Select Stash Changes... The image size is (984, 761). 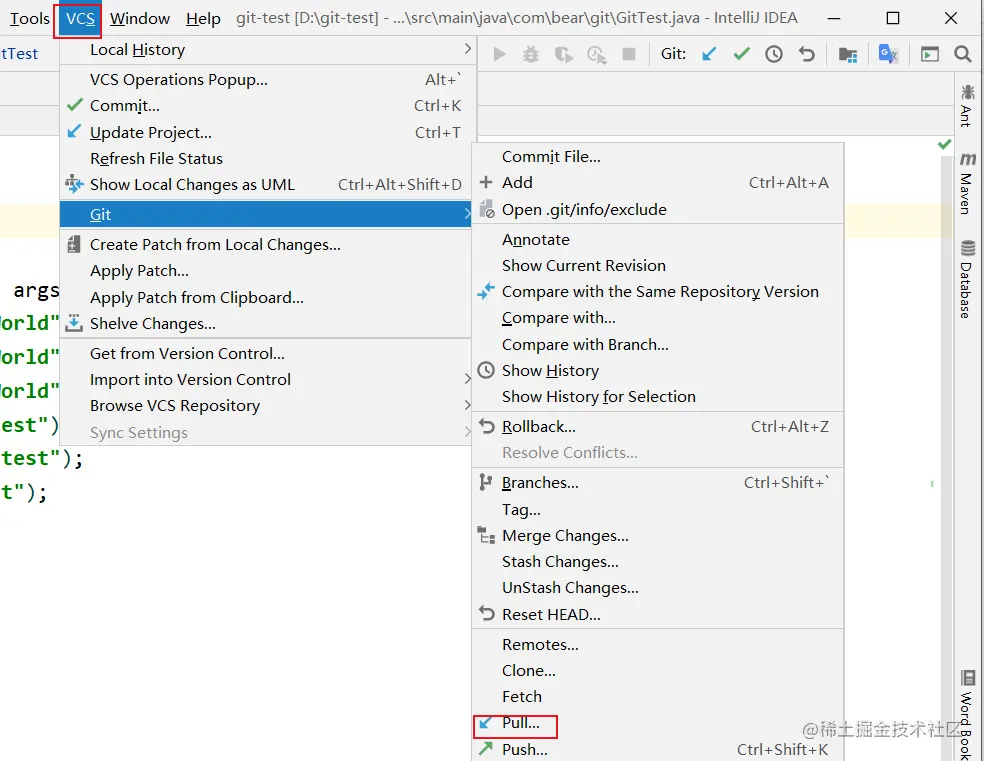tap(658, 561)
